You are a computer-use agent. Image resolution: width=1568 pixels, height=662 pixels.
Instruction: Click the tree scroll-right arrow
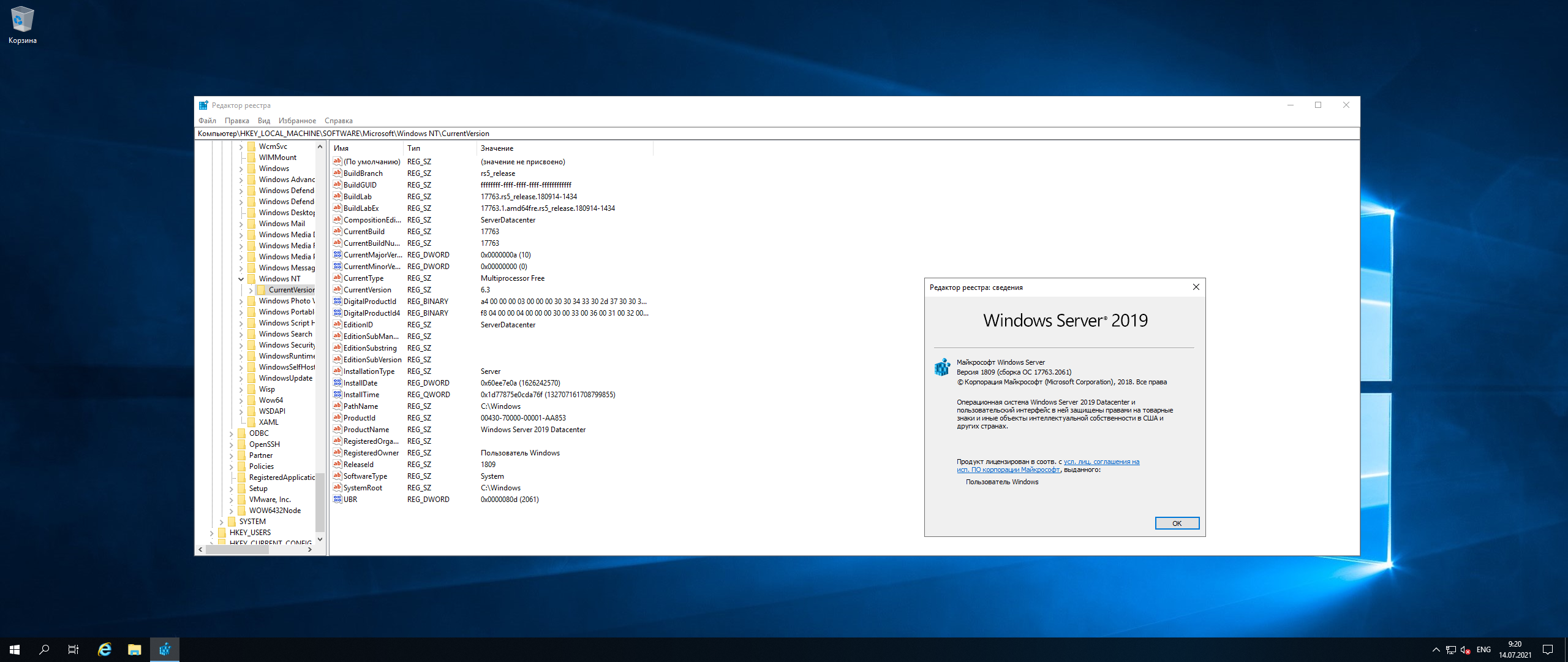[x=310, y=550]
